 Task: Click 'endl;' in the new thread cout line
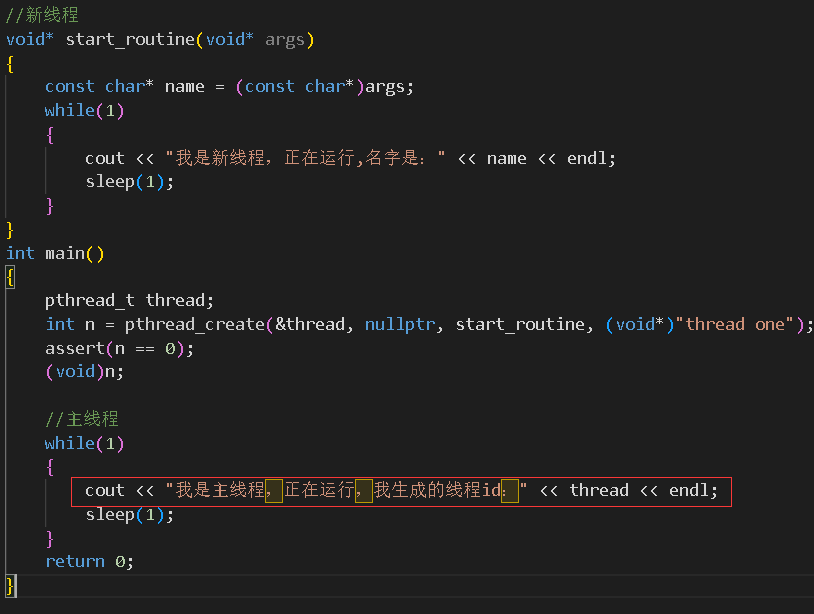tap(591, 158)
